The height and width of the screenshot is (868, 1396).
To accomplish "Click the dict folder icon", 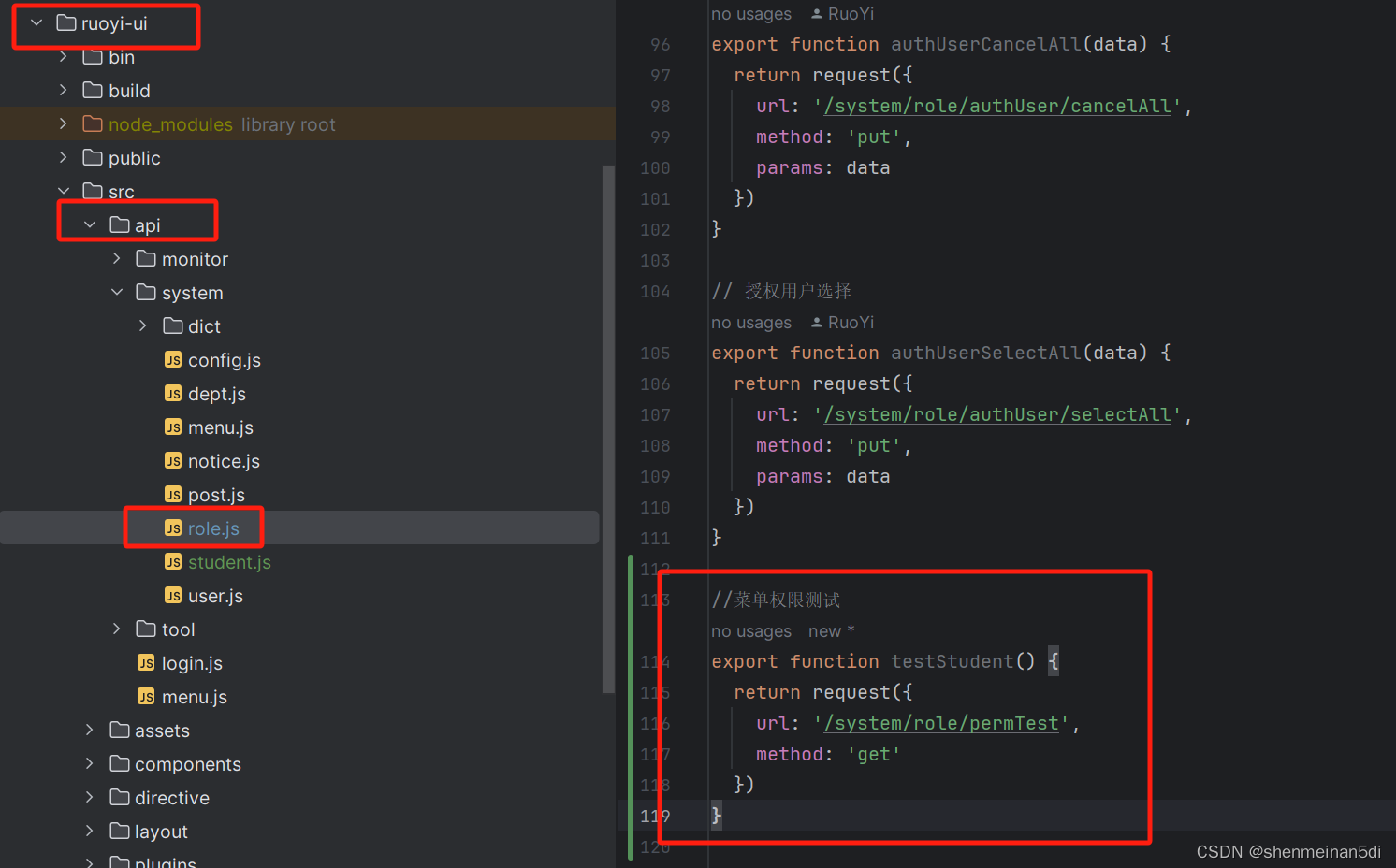I will click(173, 325).
